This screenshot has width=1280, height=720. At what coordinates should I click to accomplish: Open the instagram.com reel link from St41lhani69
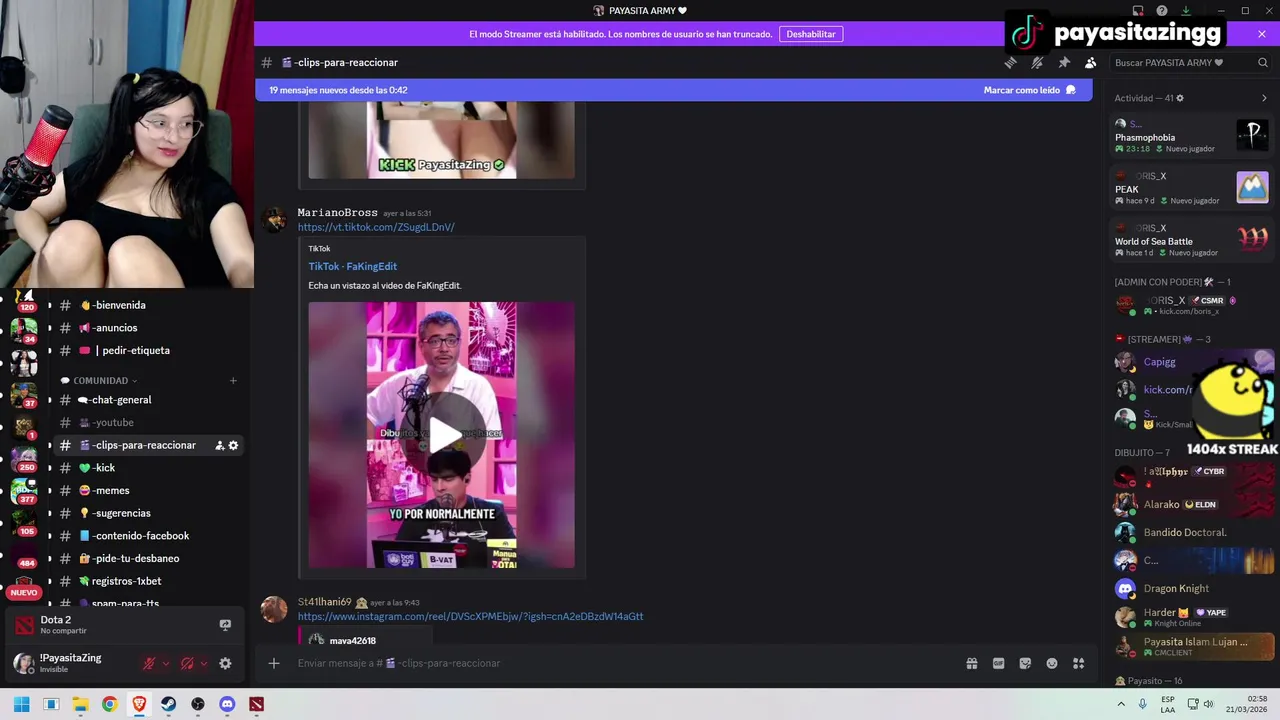click(x=470, y=616)
